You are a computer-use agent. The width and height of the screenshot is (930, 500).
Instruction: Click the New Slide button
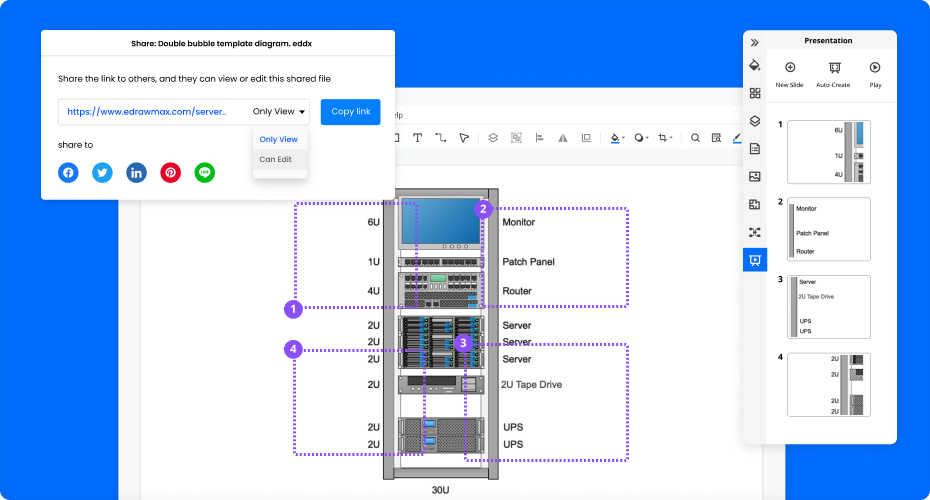coord(789,73)
